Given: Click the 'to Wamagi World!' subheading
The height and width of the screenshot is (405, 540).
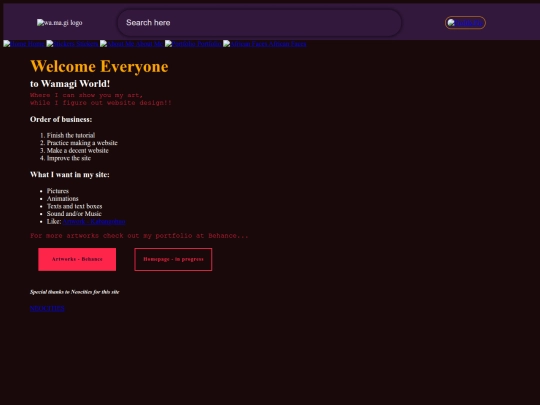Looking at the screenshot, I should click(x=70, y=84).
